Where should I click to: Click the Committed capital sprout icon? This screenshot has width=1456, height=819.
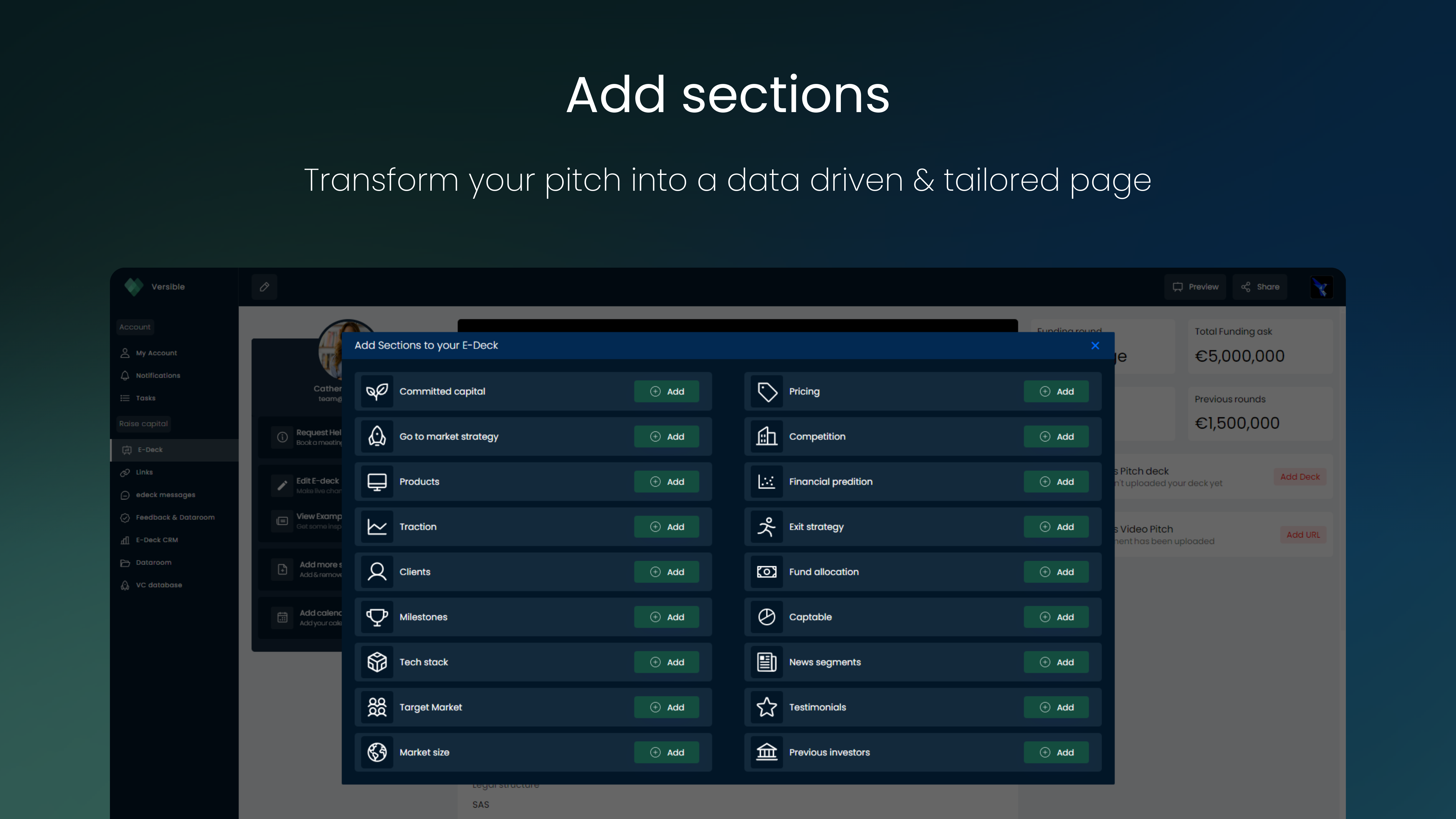377,391
